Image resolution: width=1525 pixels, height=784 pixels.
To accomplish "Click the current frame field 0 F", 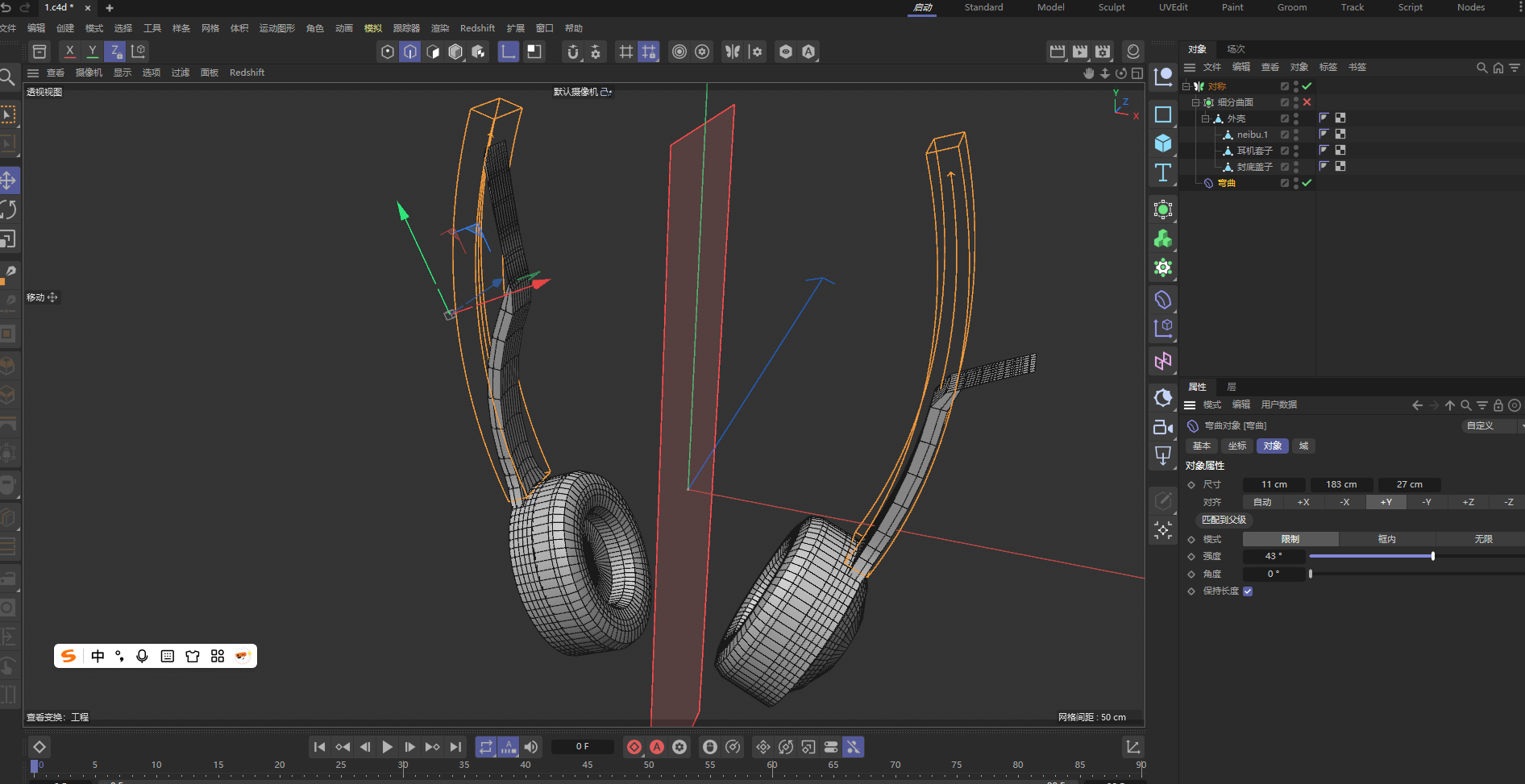I will pos(582,747).
